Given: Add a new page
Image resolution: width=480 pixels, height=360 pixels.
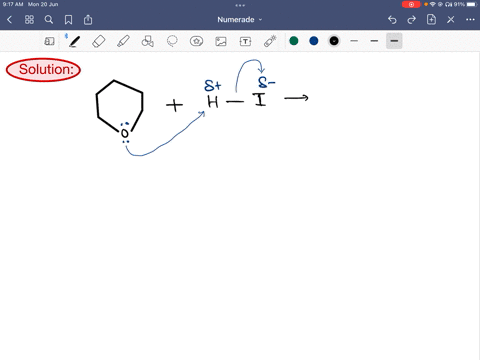Looking at the screenshot, I should pyautogui.click(x=431, y=19).
